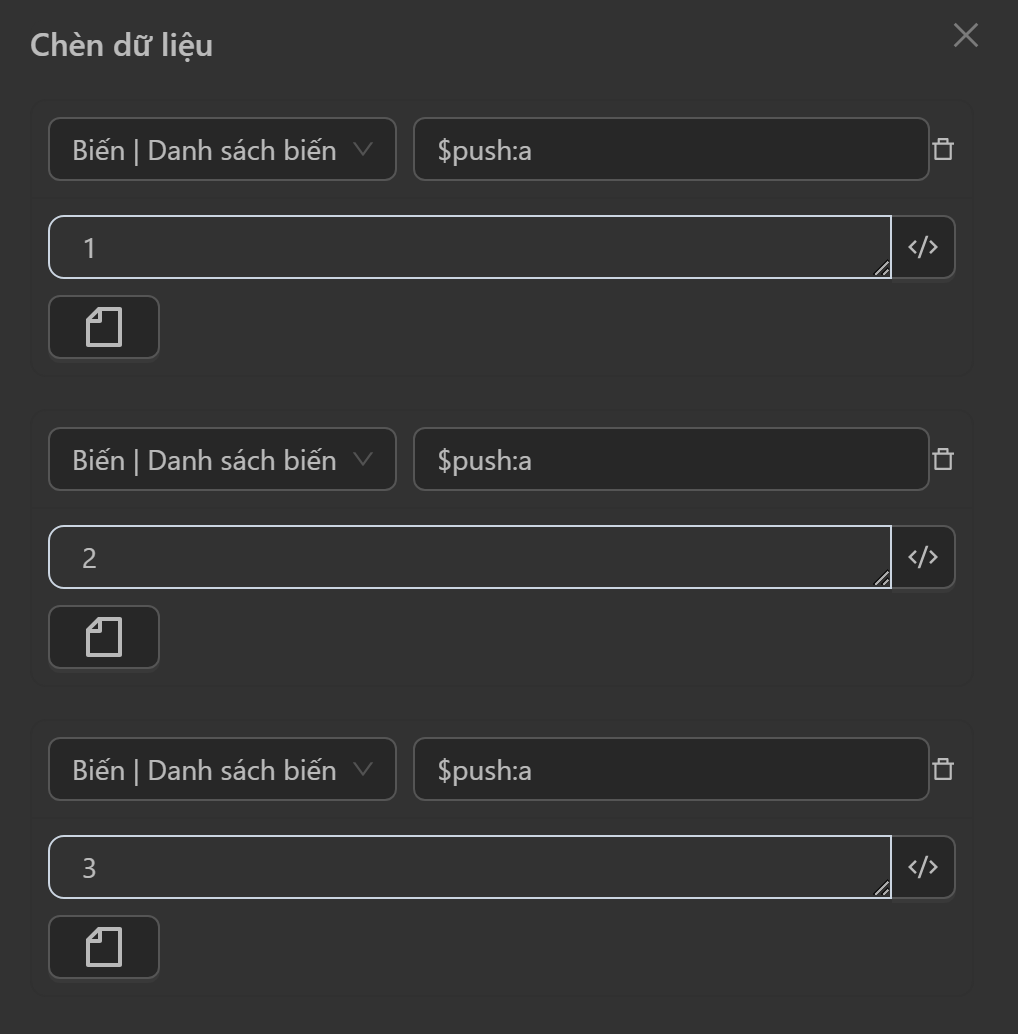Screen dimensions: 1018x1034
Task: Click the value textarea containing 1
Action: pos(468,247)
